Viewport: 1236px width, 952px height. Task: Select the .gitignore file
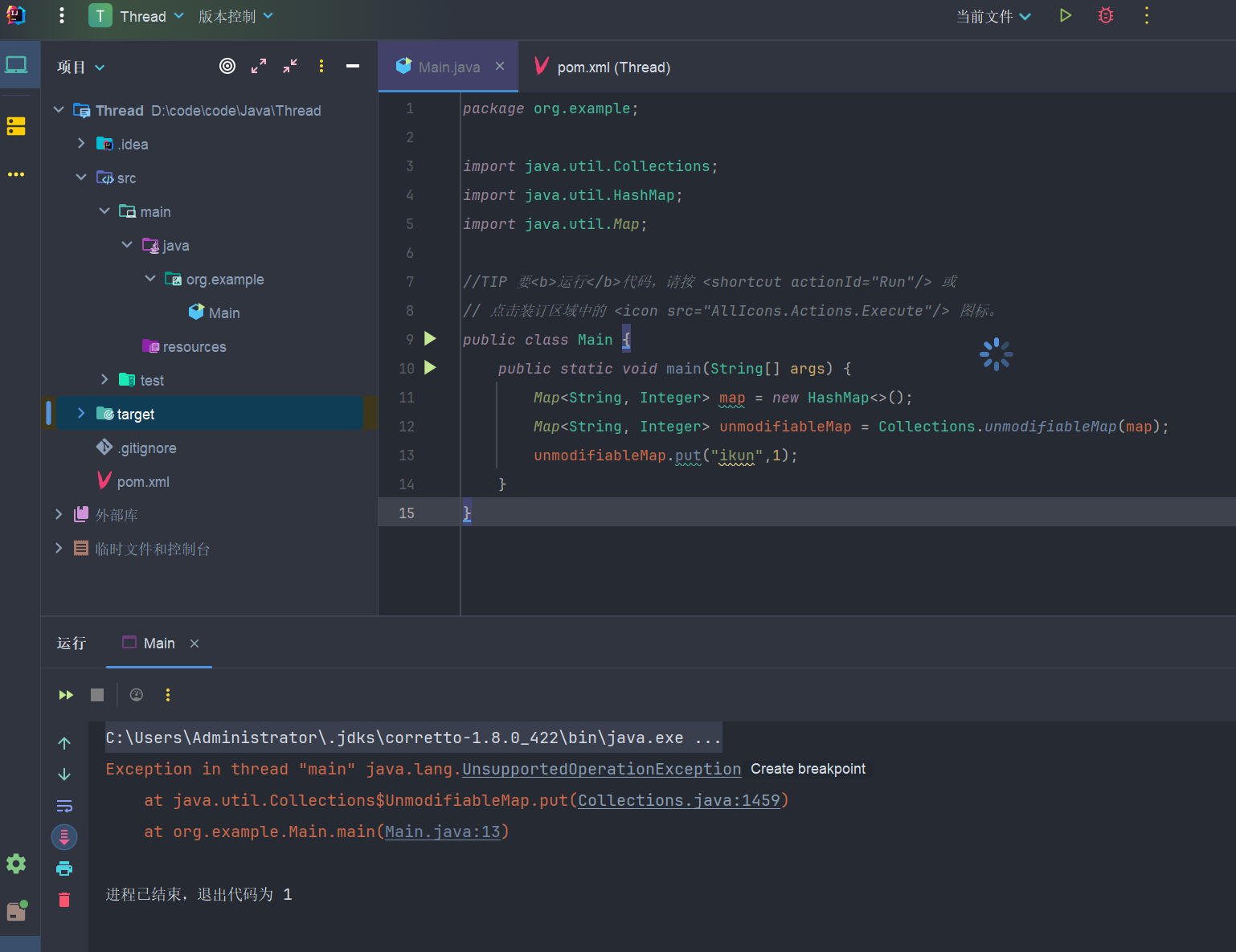pyautogui.click(x=137, y=447)
